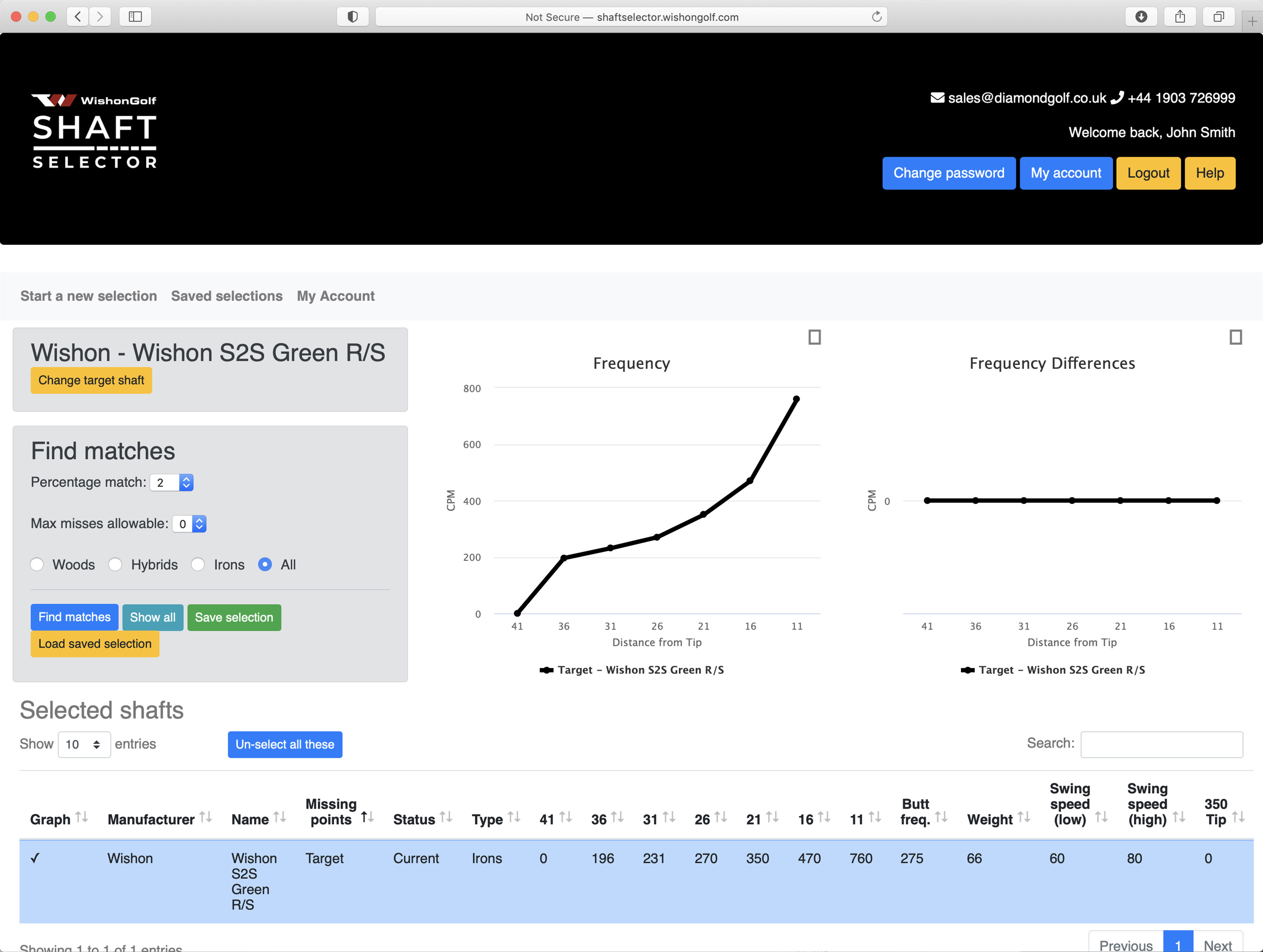Click the Change password button
Screen dimensions: 1263x952
(948, 173)
